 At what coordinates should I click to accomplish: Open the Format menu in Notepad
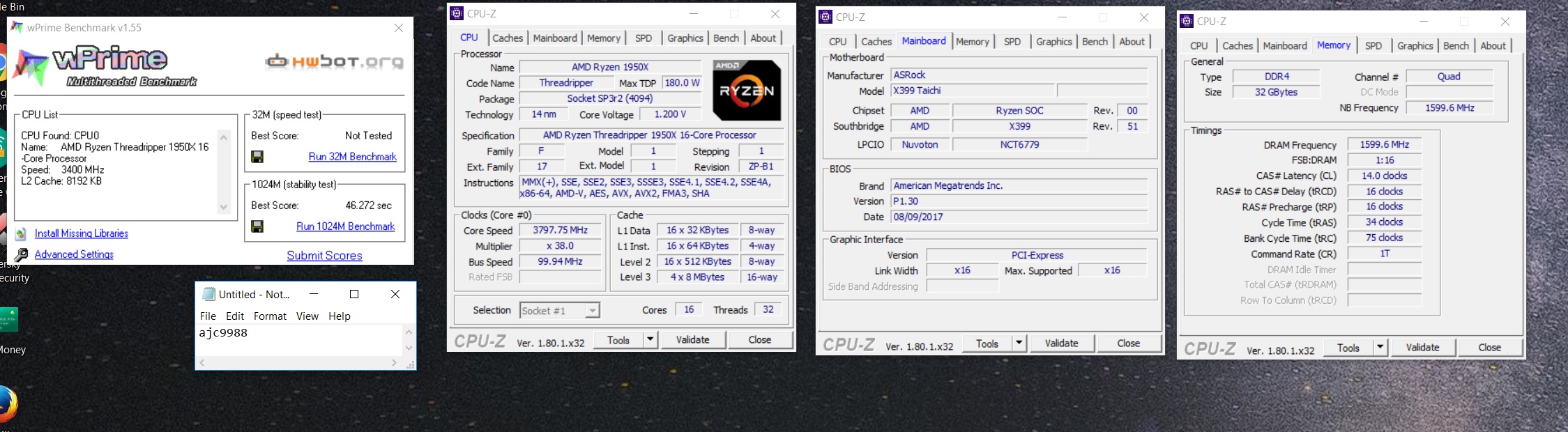[x=270, y=316]
